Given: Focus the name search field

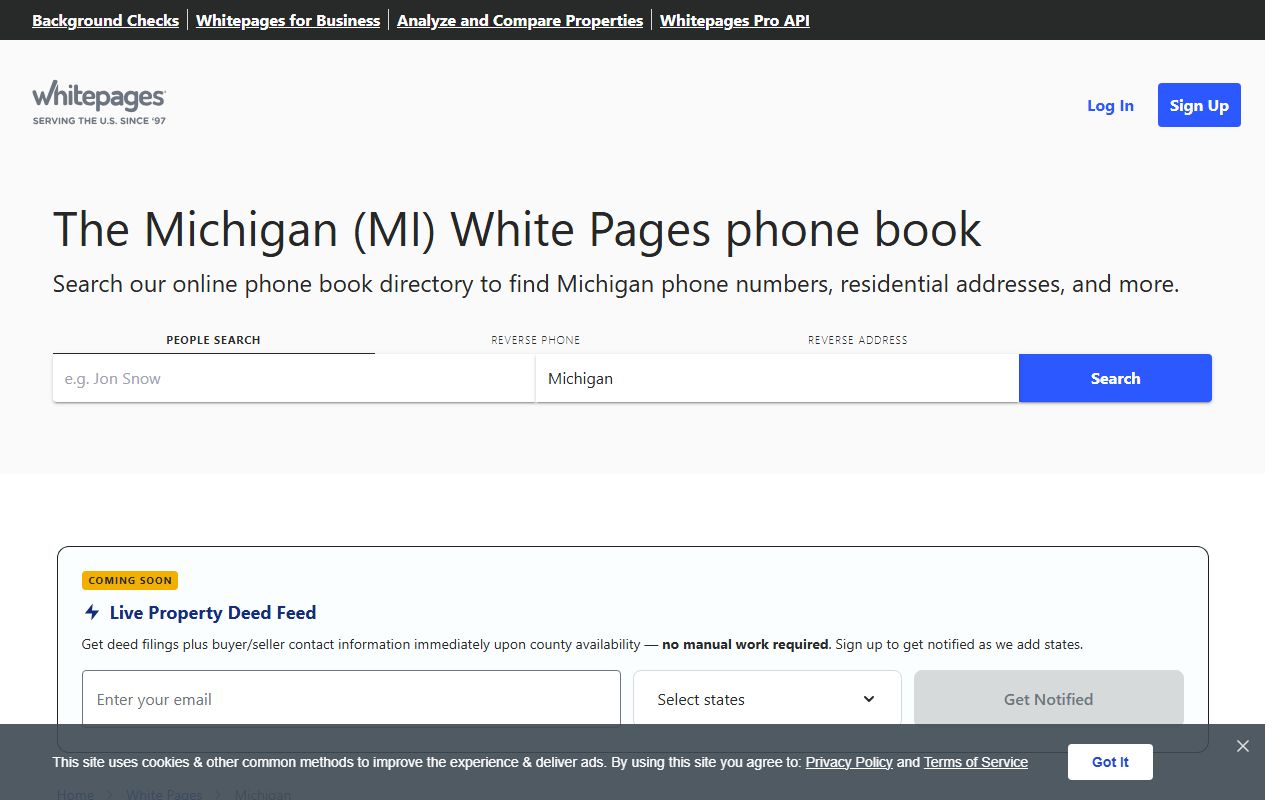Looking at the screenshot, I should [x=294, y=379].
